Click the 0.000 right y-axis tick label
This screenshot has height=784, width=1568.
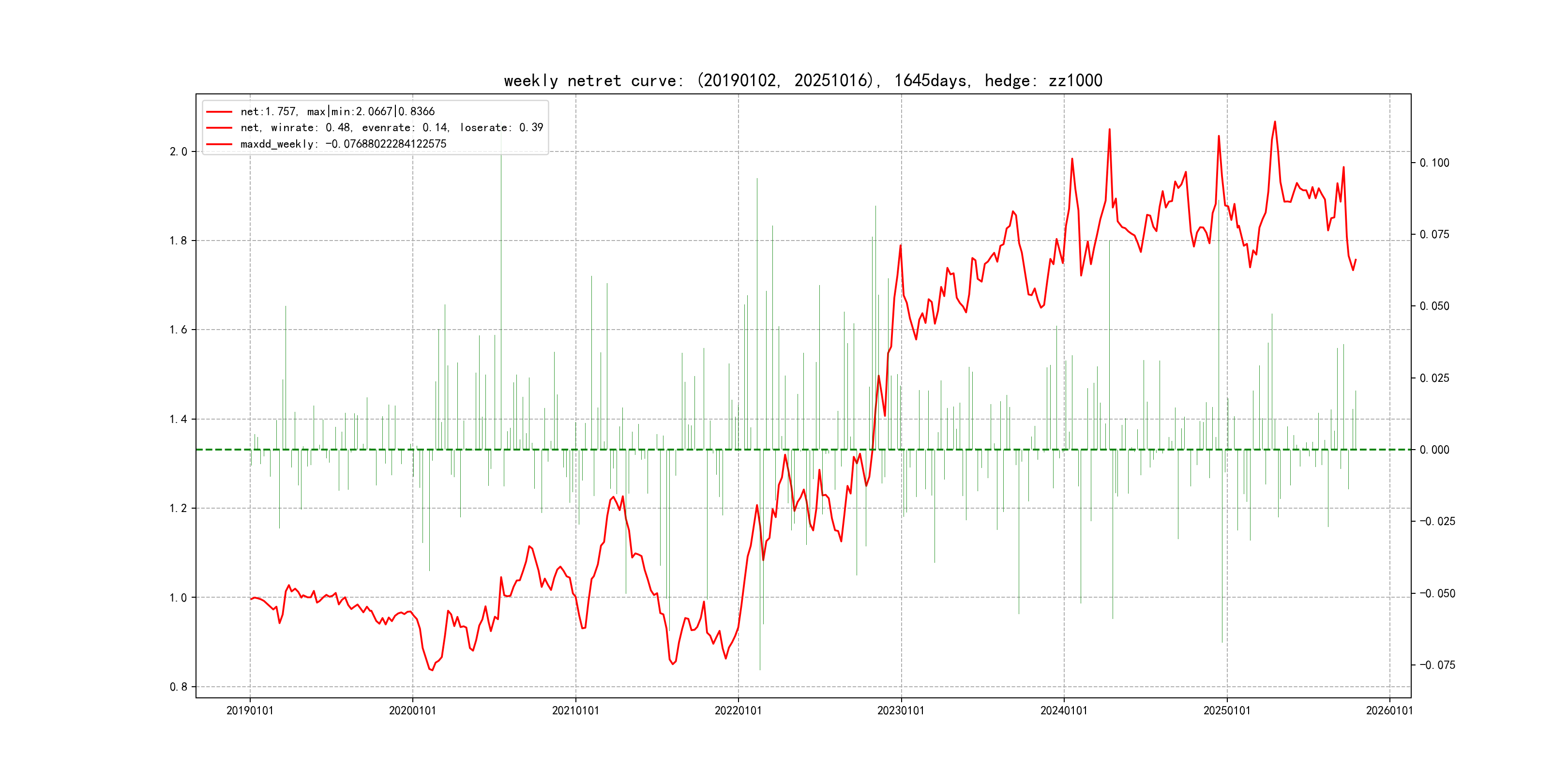click(x=1434, y=450)
